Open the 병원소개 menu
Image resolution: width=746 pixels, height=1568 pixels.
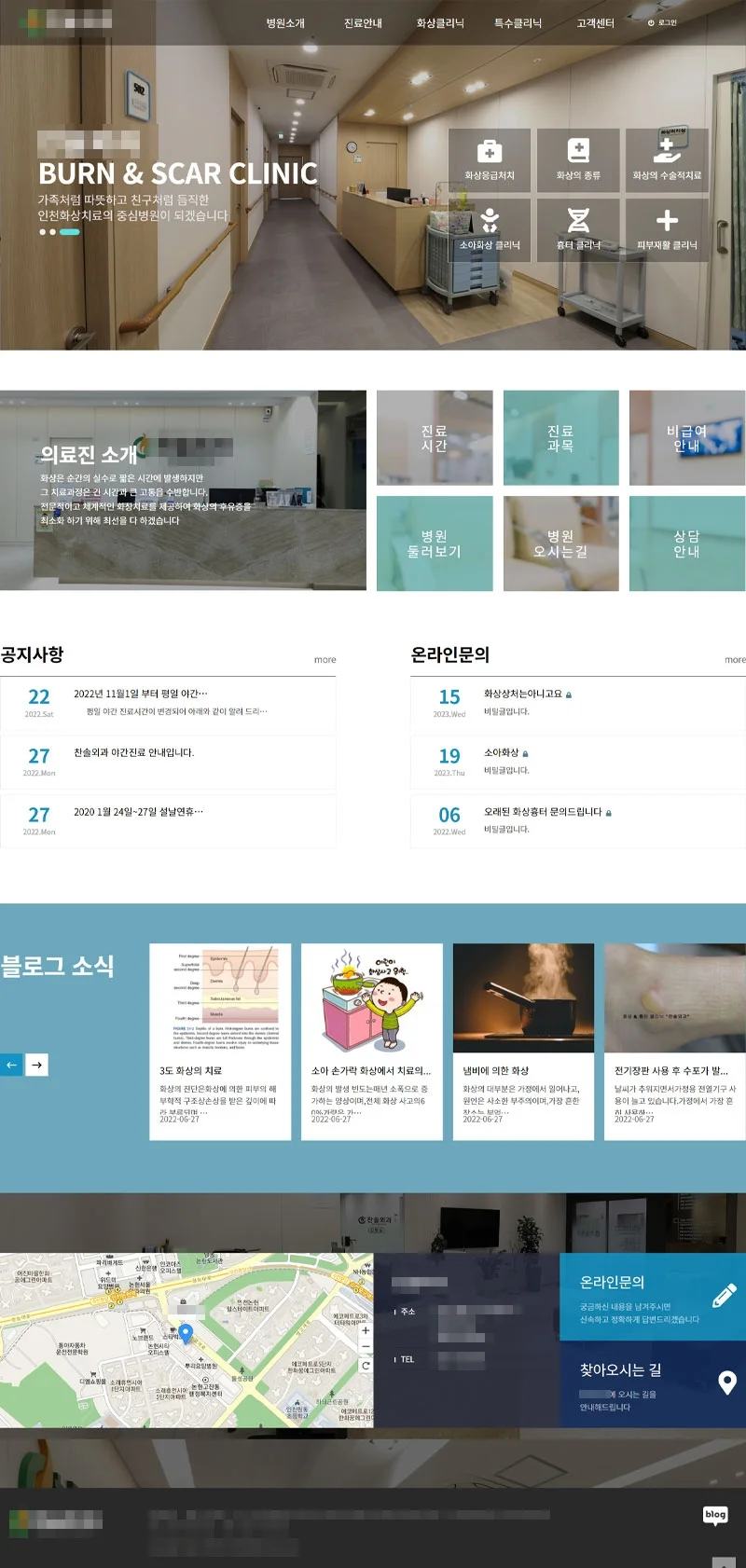tap(285, 22)
